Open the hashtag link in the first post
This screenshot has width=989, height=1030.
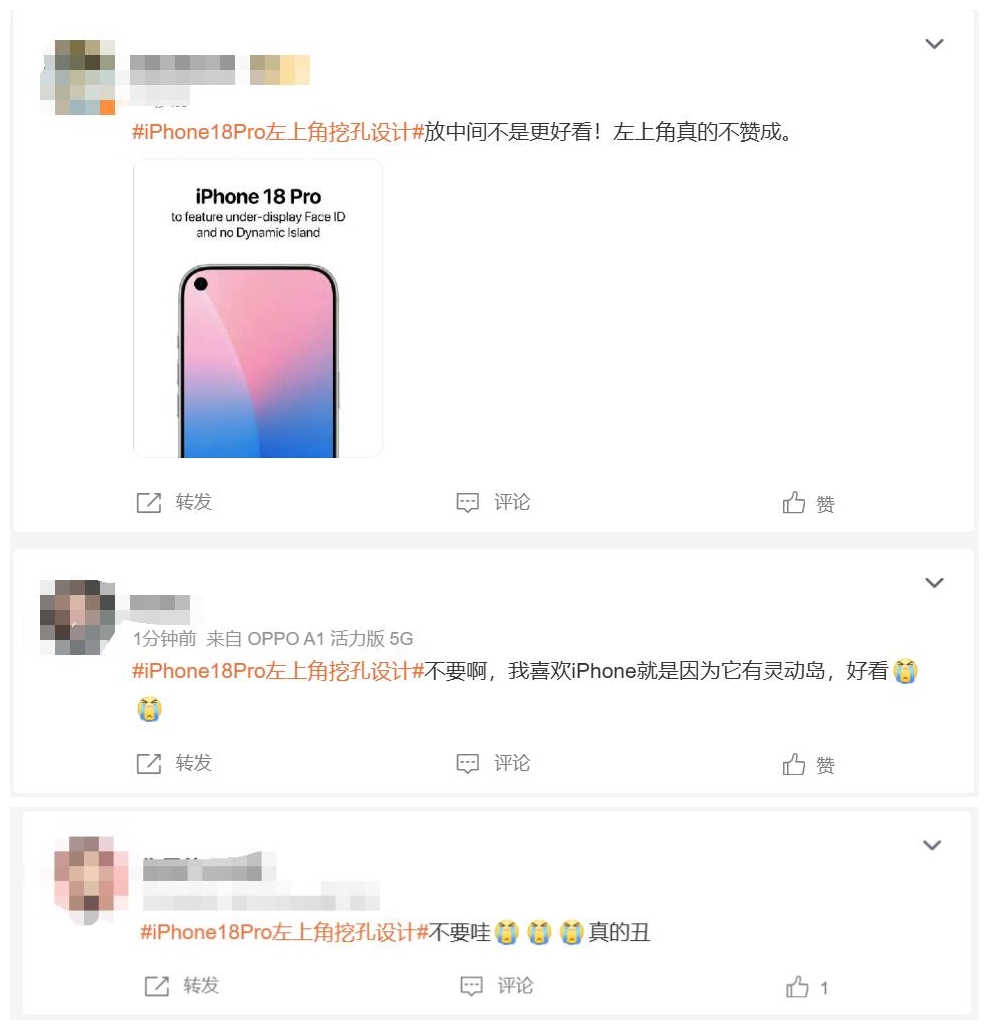coord(278,132)
